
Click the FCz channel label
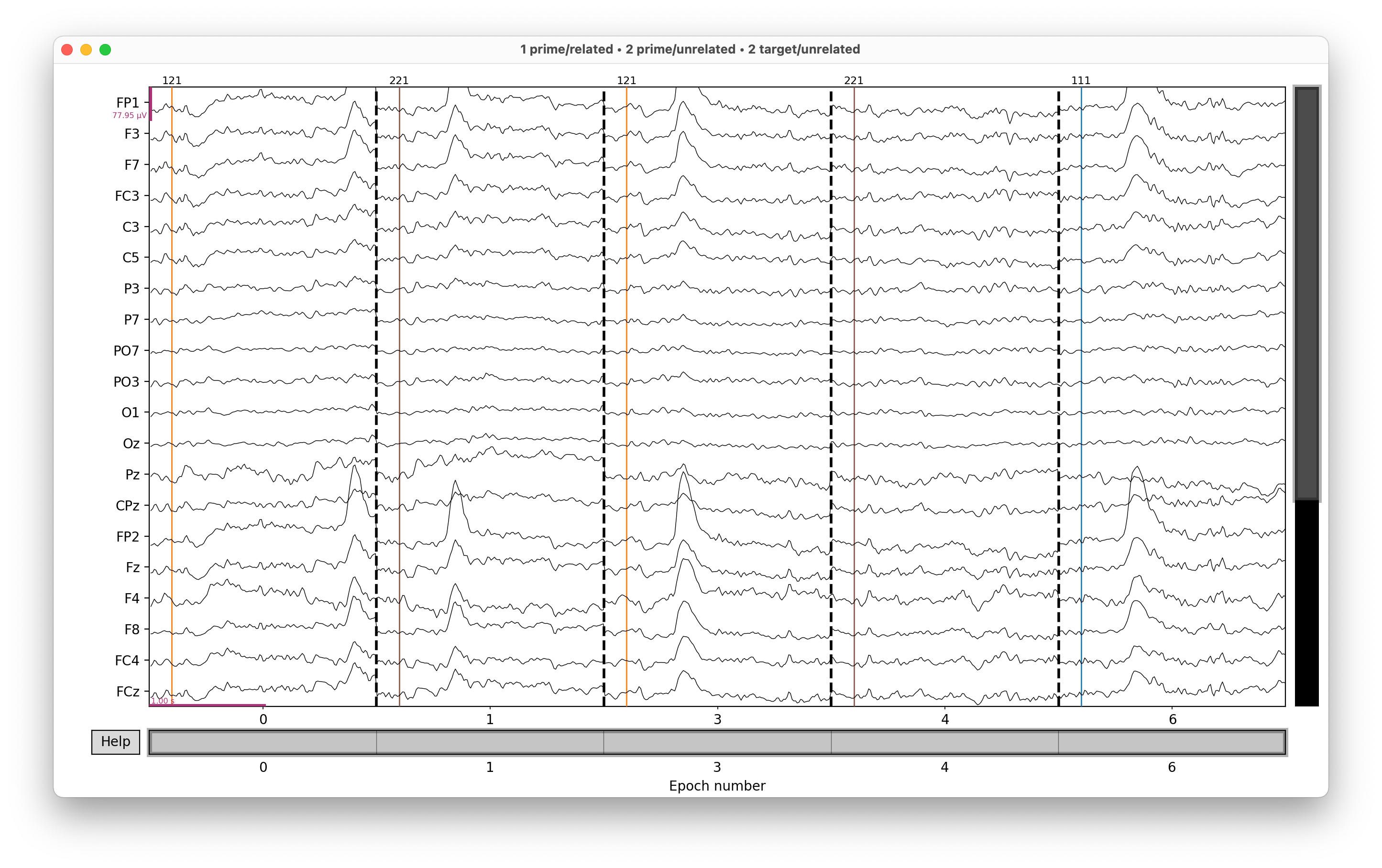[127, 691]
